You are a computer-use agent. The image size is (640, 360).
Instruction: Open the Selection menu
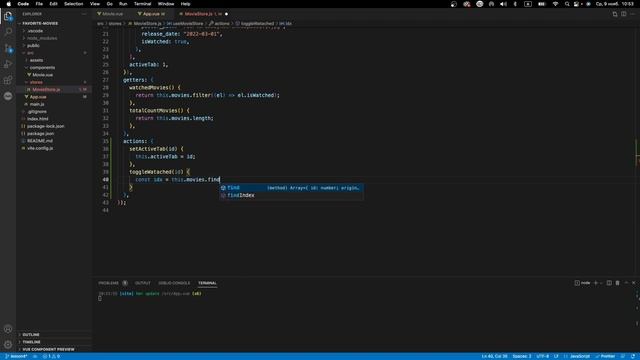(x=73, y=4)
